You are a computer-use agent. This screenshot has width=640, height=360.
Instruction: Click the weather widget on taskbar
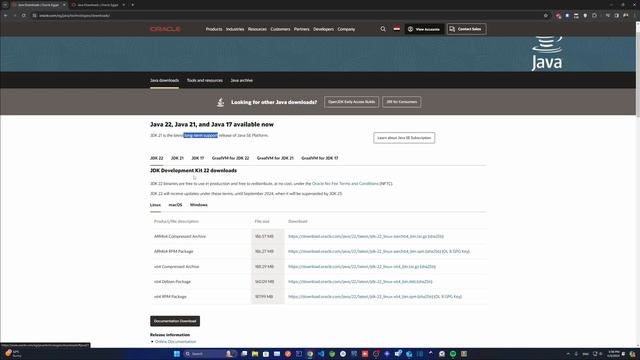point(13,353)
